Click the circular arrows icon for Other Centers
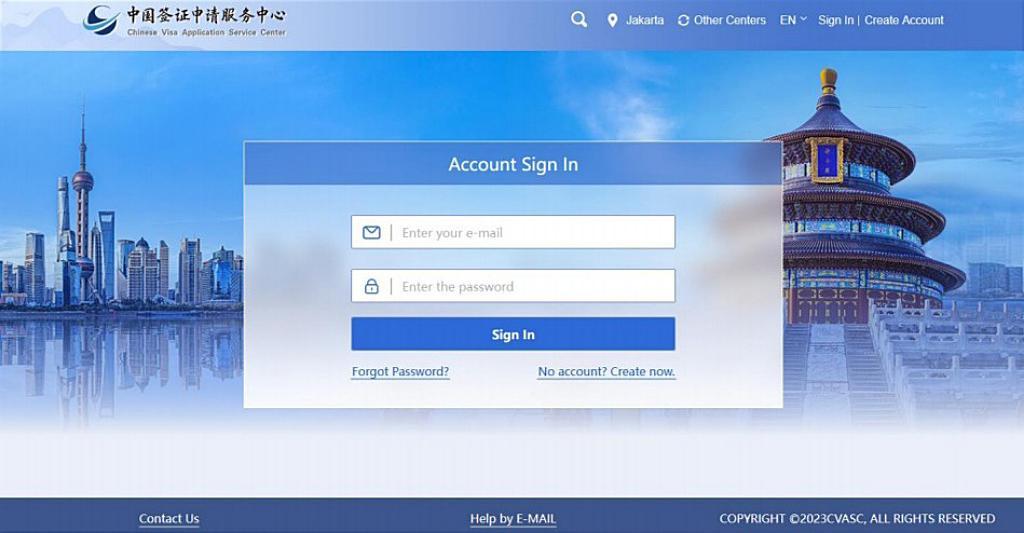Image resolution: width=1024 pixels, height=533 pixels. click(x=683, y=21)
